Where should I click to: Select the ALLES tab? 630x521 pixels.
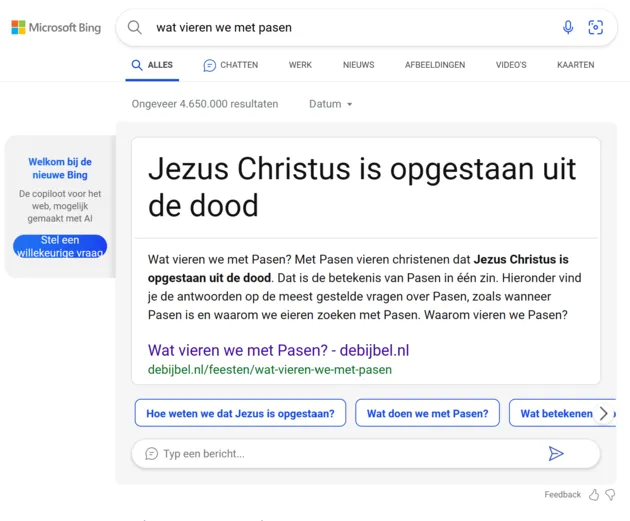tap(152, 65)
